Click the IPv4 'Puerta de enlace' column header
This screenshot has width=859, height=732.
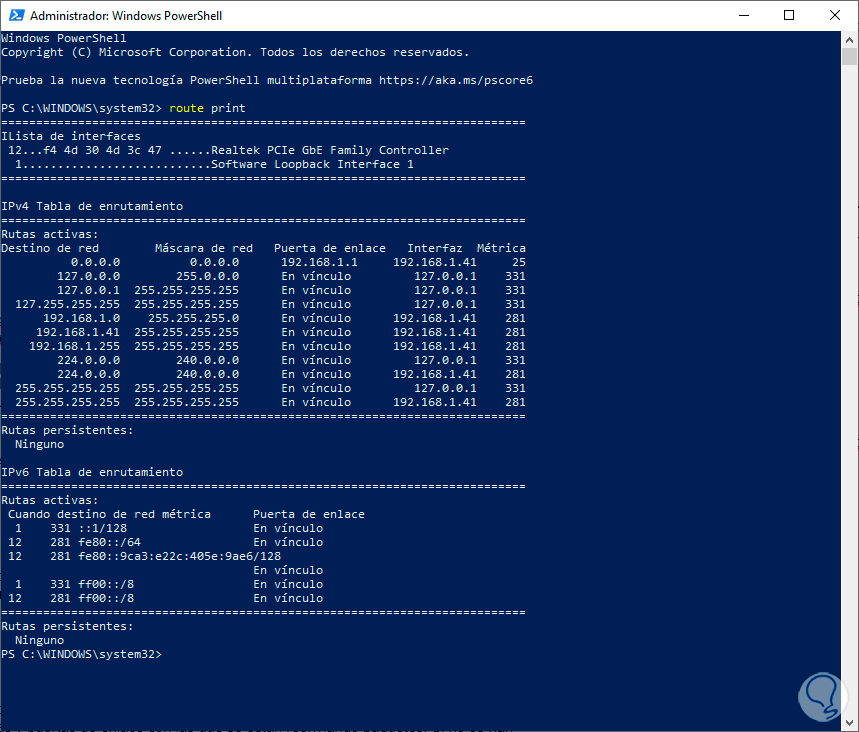tap(330, 248)
